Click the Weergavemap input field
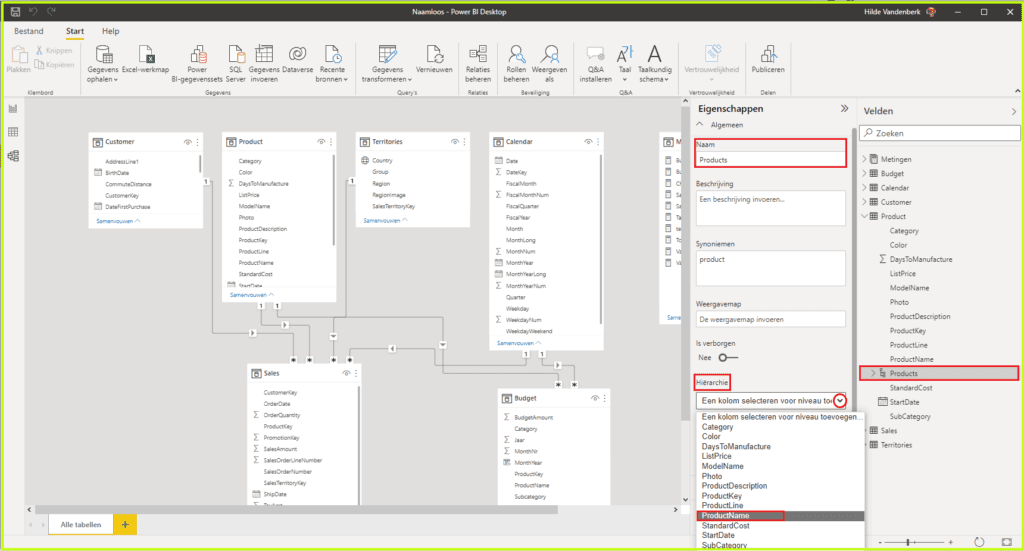Image resolution: width=1024 pixels, height=551 pixels. [771, 319]
